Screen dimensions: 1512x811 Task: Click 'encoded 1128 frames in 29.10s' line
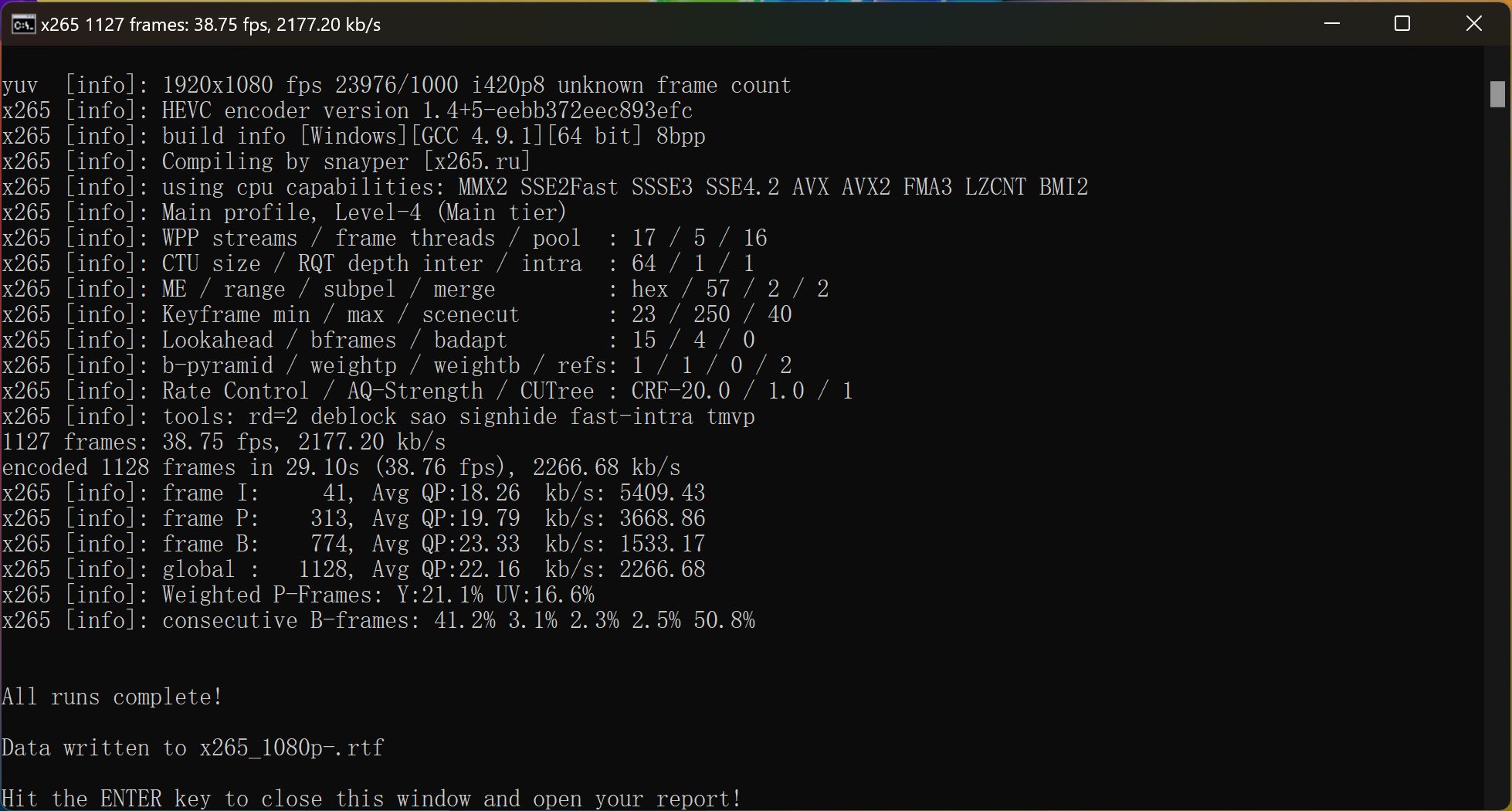(x=341, y=467)
